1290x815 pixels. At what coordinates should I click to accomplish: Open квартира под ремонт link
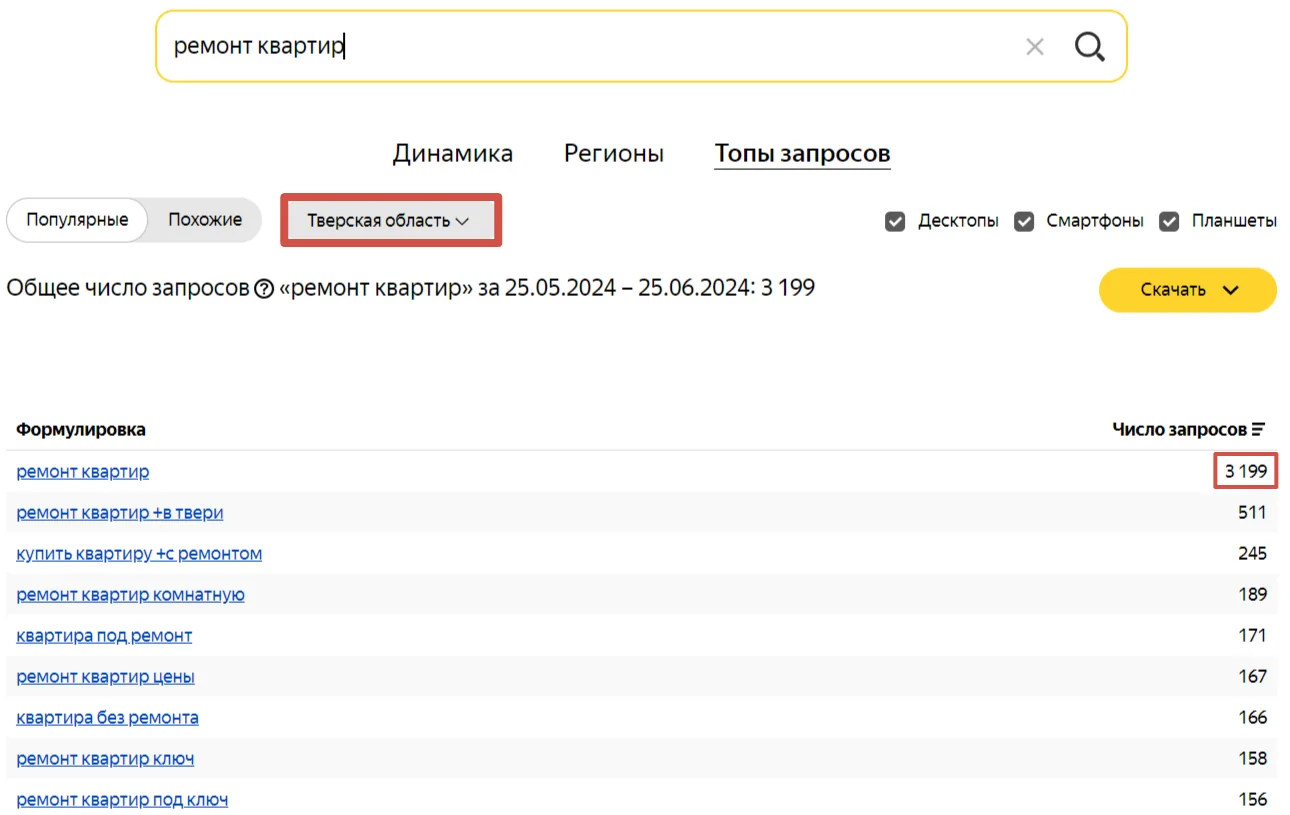(104, 636)
